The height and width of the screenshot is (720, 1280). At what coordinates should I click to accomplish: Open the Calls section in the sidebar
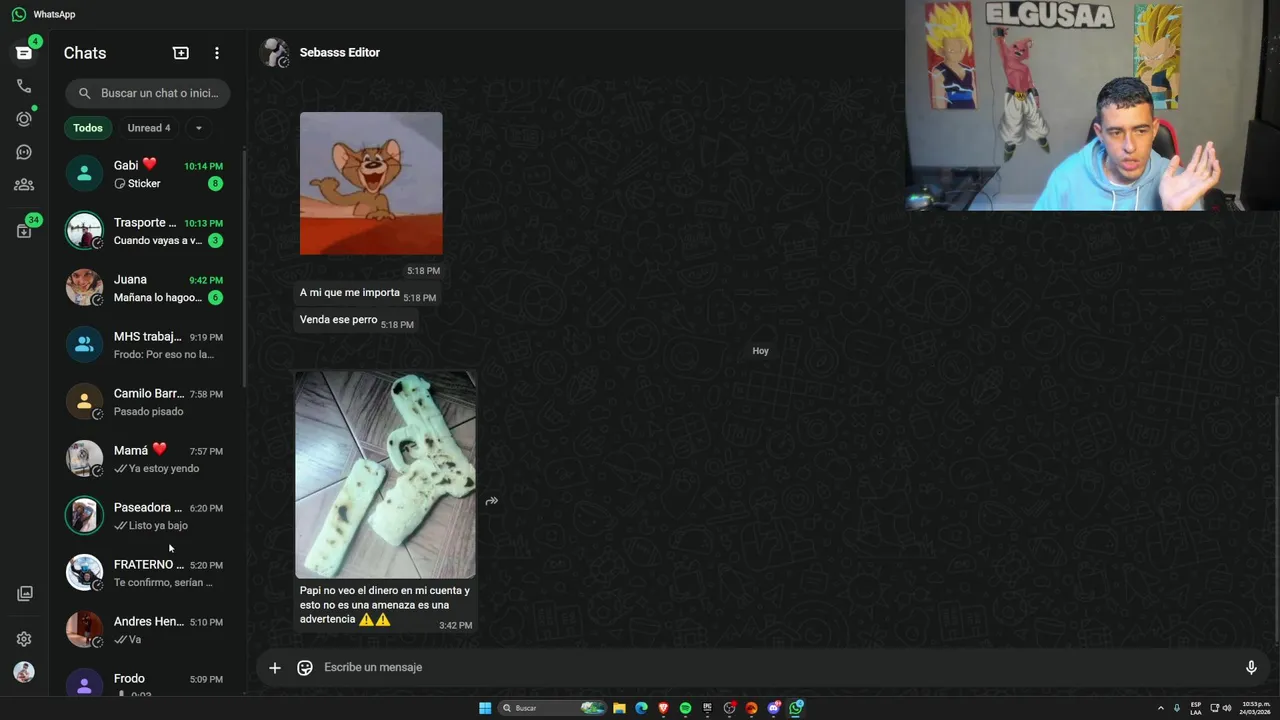(x=24, y=86)
